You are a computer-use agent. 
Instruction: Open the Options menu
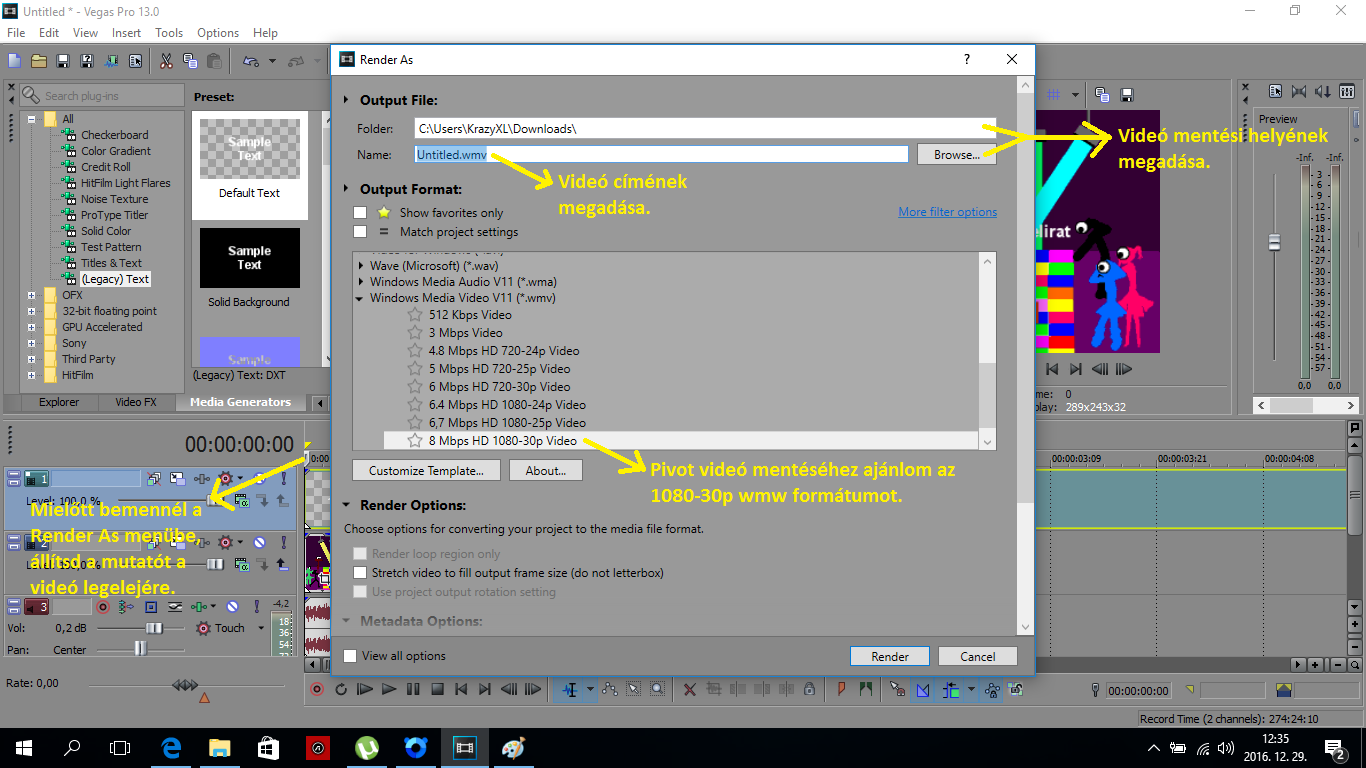pos(218,33)
